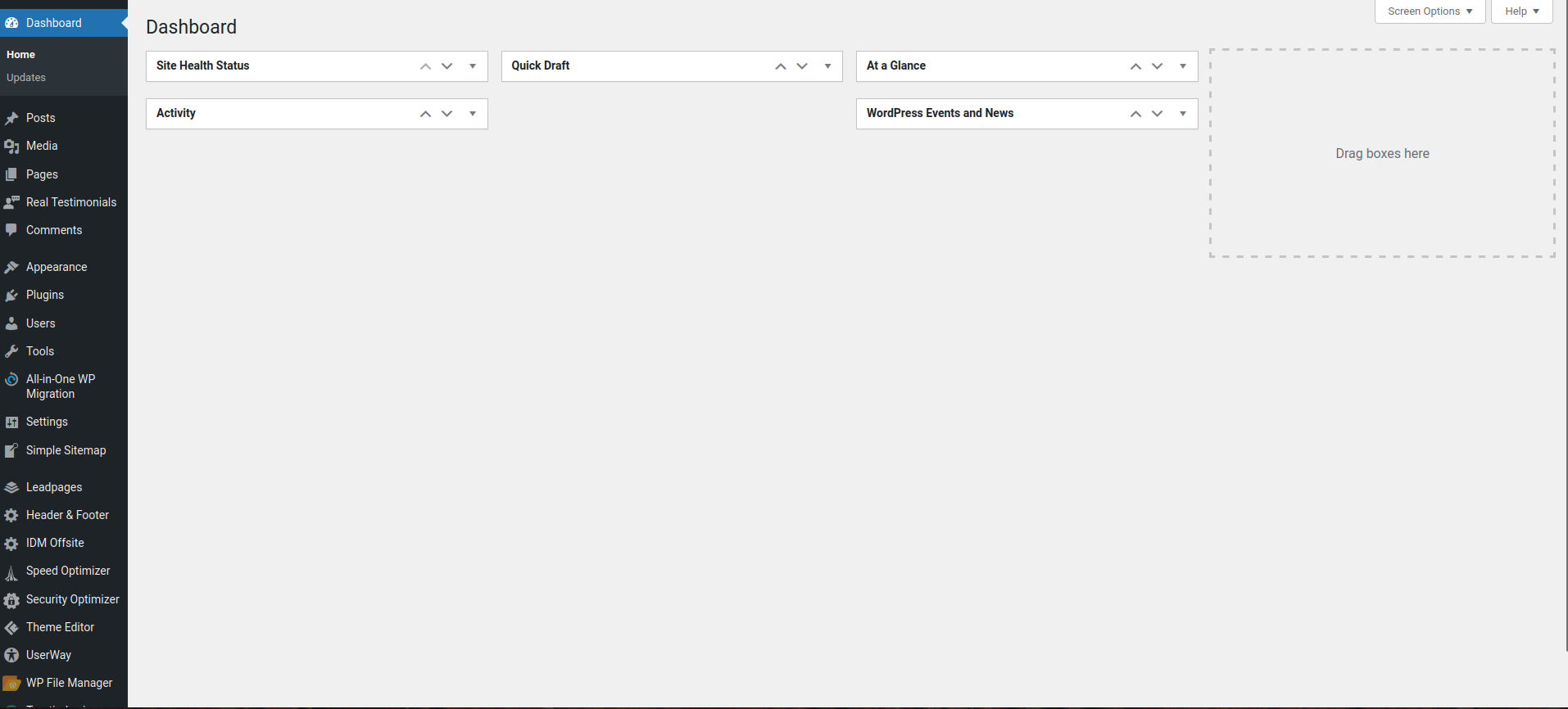The width and height of the screenshot is (1568, 709).
Task: Click the Real Testimonials icon
Action: (11, 202)
